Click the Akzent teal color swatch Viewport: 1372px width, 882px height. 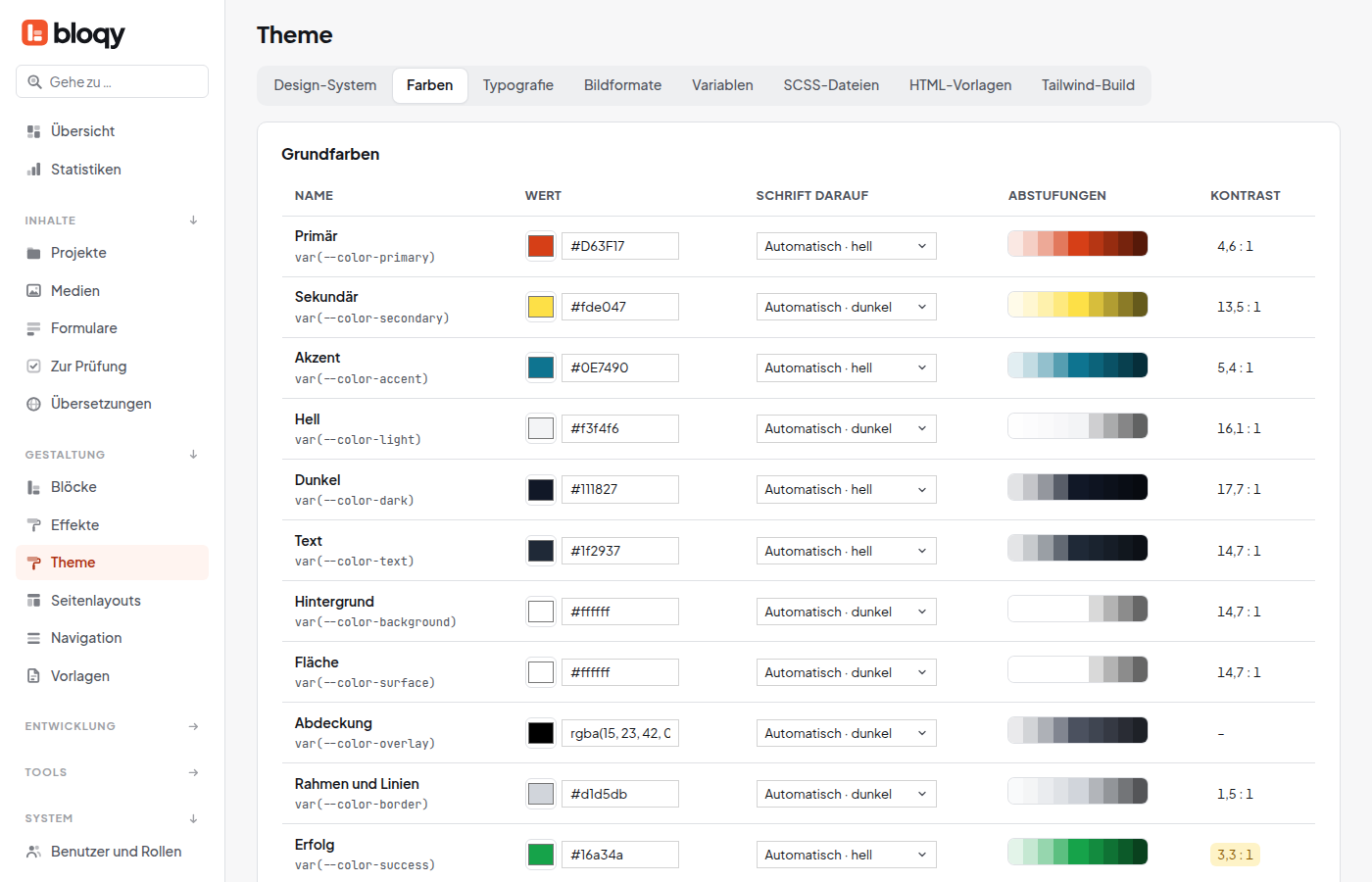[541, 367]
